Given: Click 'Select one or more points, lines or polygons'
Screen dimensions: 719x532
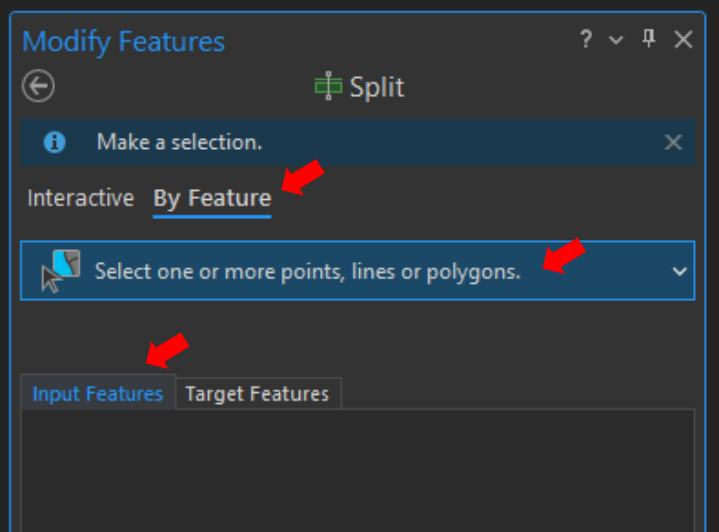Looking at the screenshot, I should [308, 272].
